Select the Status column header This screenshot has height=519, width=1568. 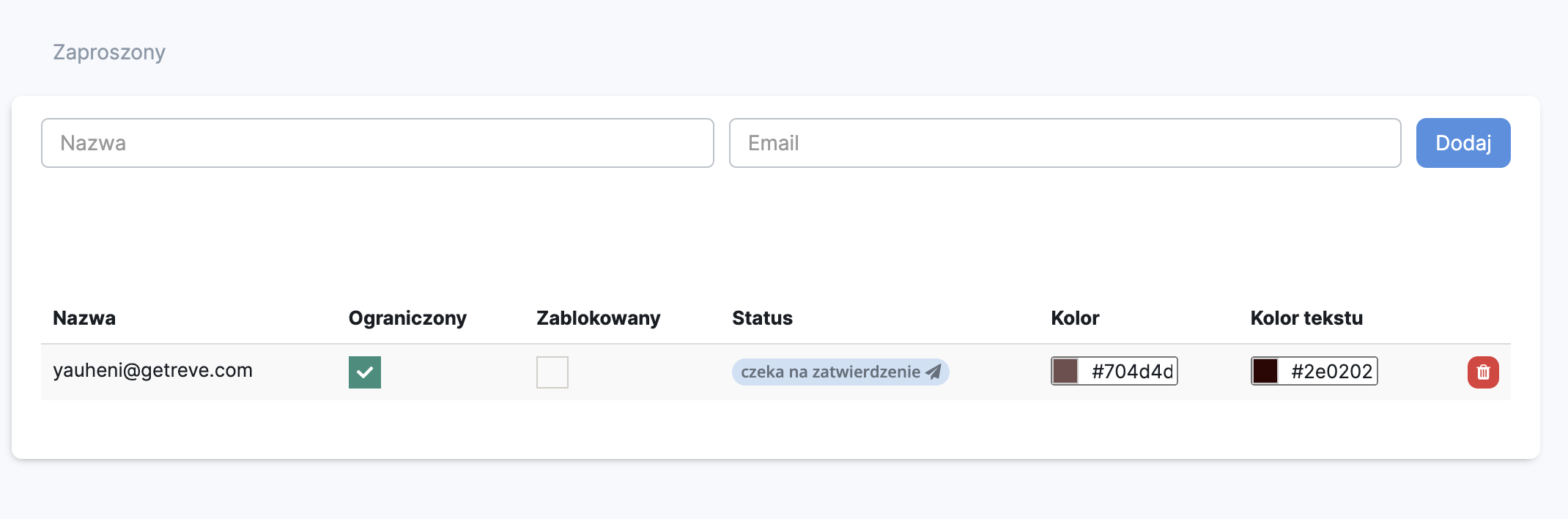coord(762,318)
